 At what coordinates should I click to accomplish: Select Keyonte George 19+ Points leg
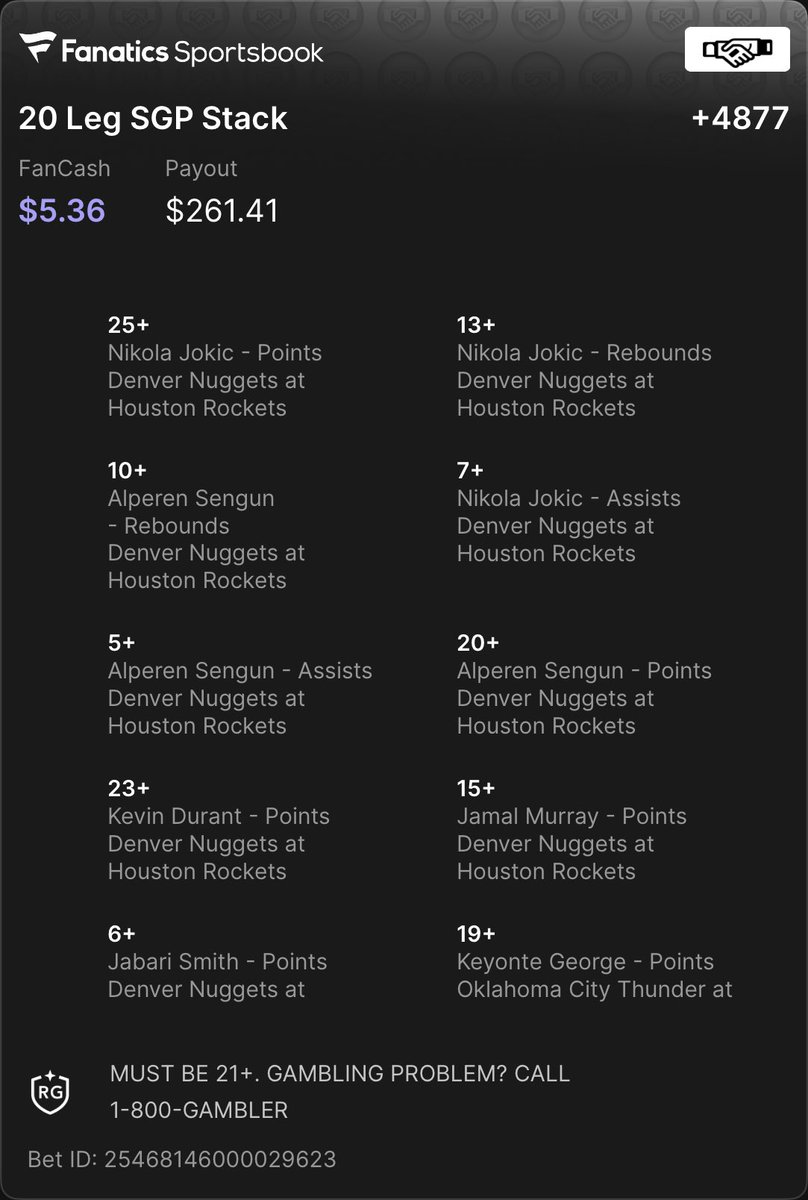point(595,961)
